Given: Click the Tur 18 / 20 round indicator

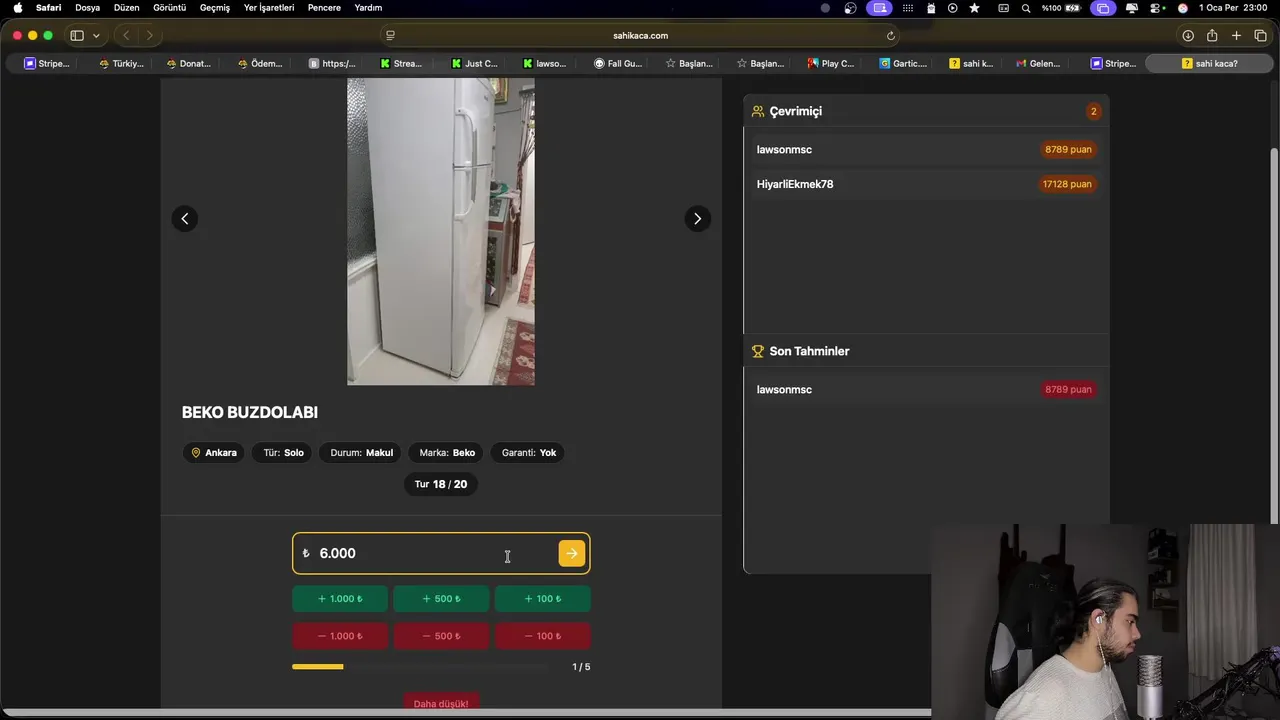Looking at the screenshot, I should (x=441, y=484).
